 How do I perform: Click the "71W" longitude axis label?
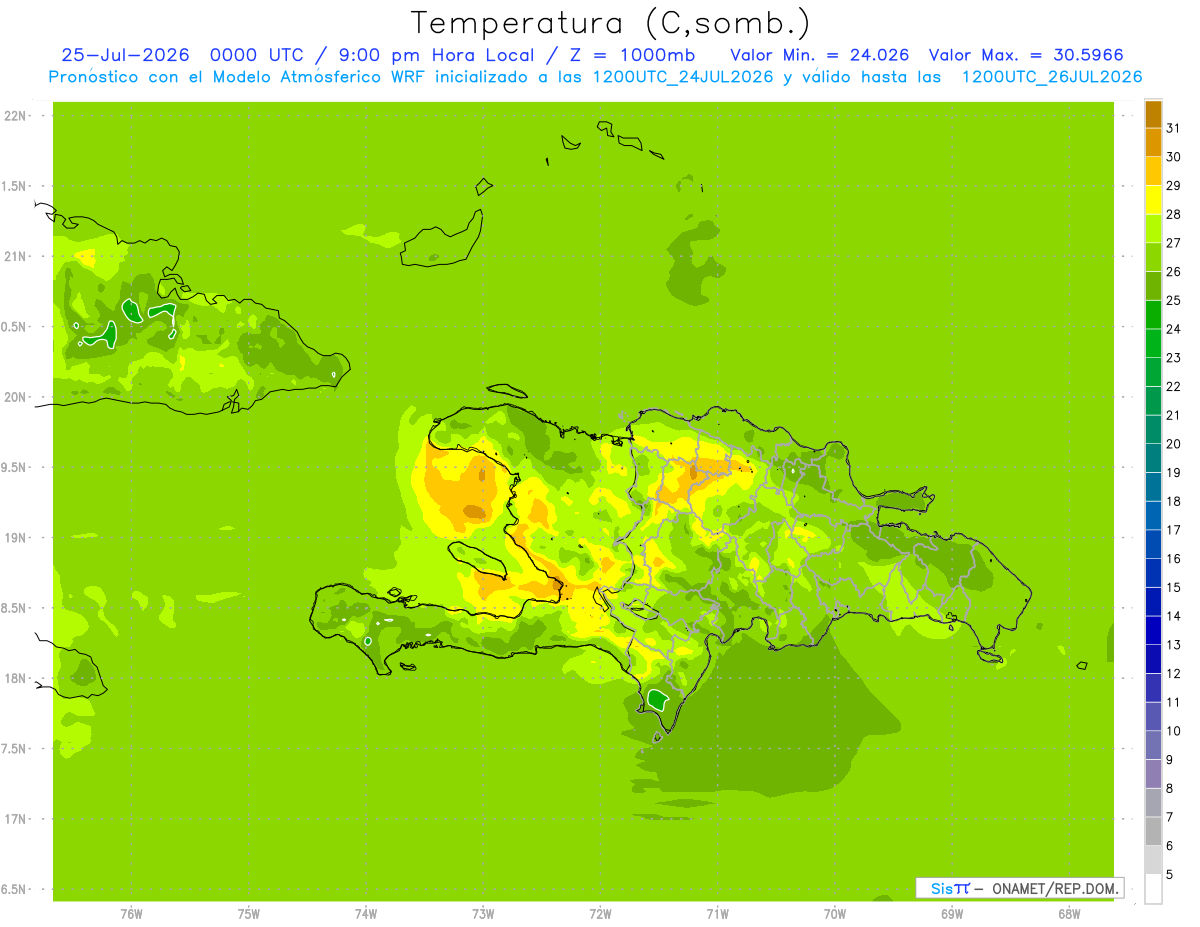click(x=717, y=914)
